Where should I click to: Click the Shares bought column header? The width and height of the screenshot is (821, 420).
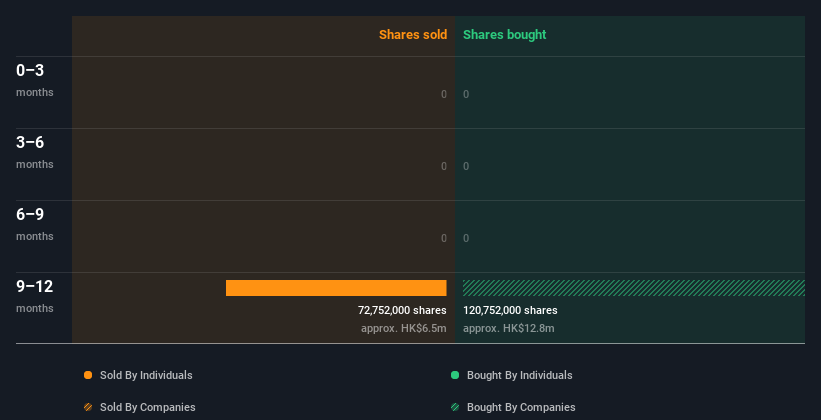coord(505,35)
